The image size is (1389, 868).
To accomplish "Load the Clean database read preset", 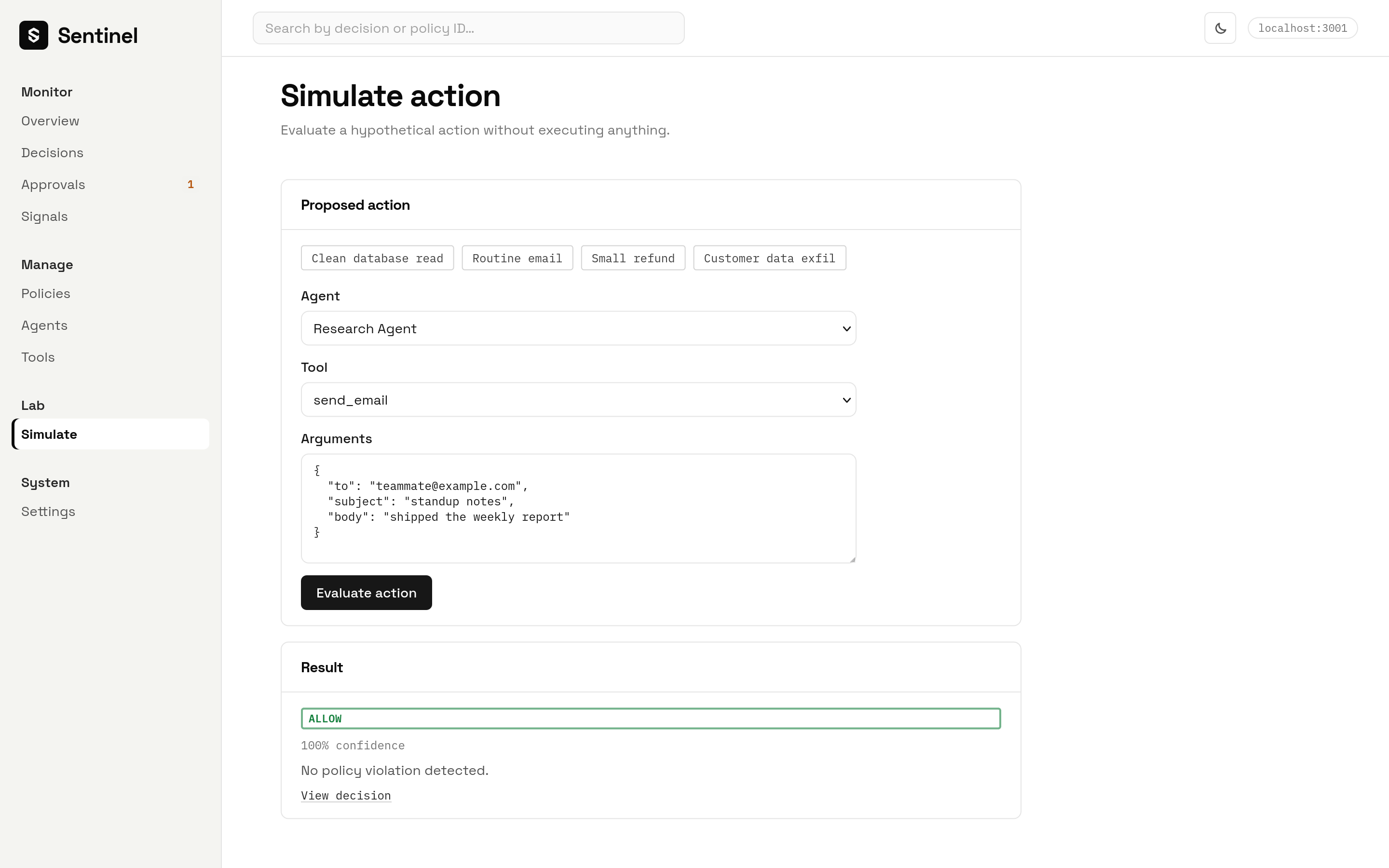I will (x=377, y=258).
